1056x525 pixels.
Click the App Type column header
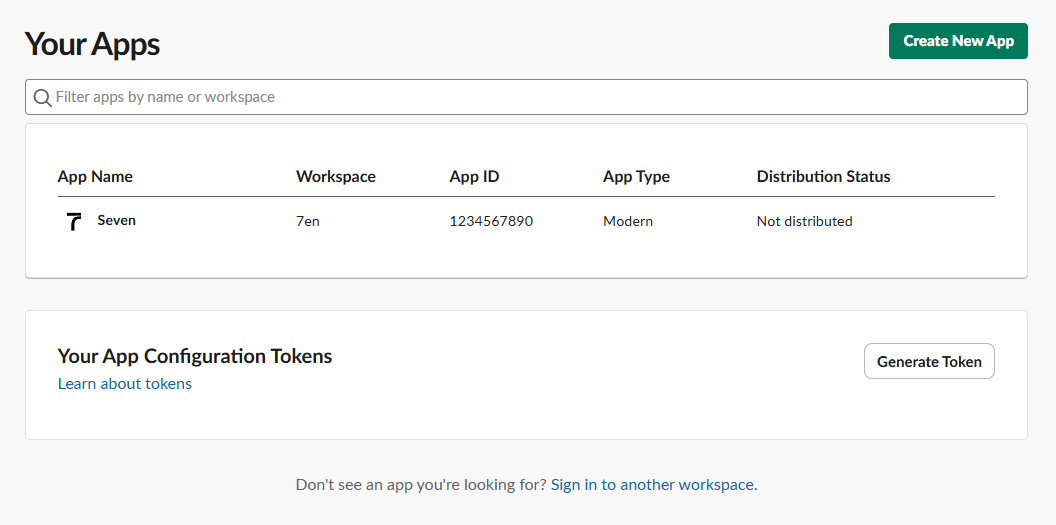(636, 176)
